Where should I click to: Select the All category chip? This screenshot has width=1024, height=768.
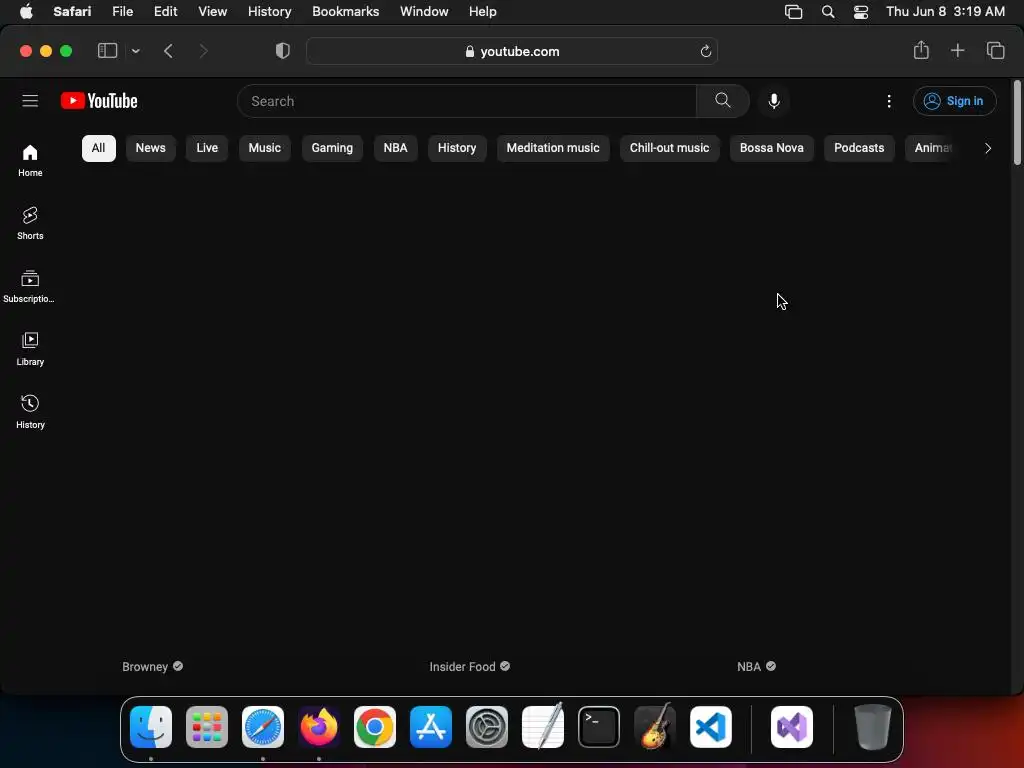click(99, 148)
